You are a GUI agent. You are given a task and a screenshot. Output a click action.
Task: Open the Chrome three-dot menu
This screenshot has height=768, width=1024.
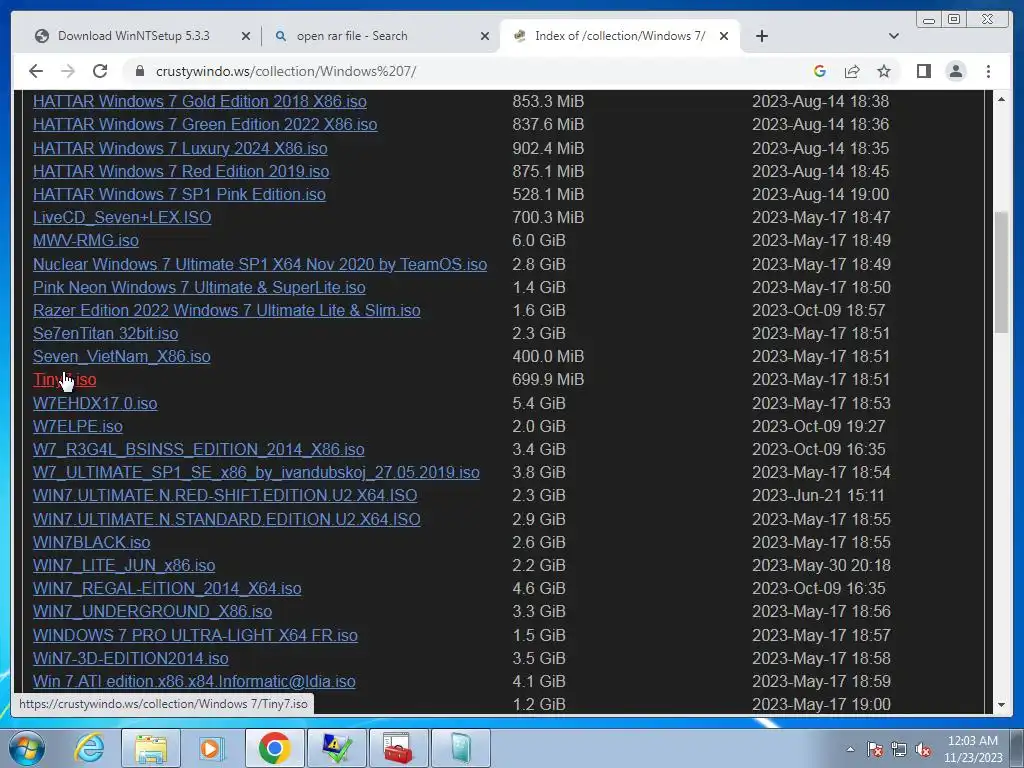pos(989,71)
